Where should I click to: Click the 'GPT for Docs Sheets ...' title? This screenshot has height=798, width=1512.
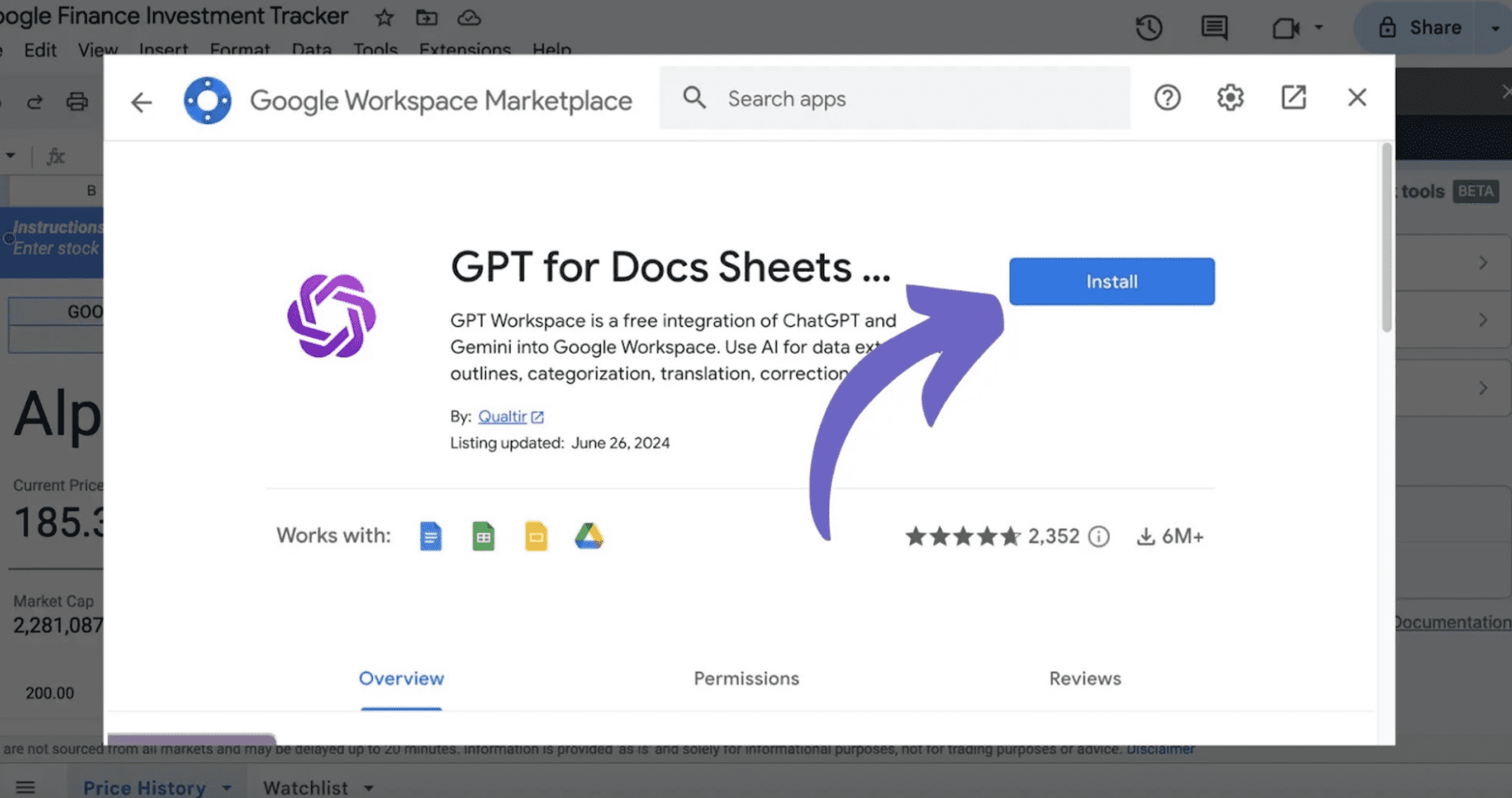671,267
